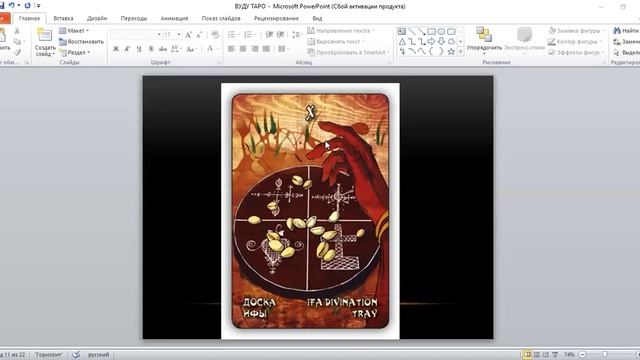Click the Undo icon in quick access toolbar
Image resolution: width=640 pixels, height=360 pixels.
(12, 5)
